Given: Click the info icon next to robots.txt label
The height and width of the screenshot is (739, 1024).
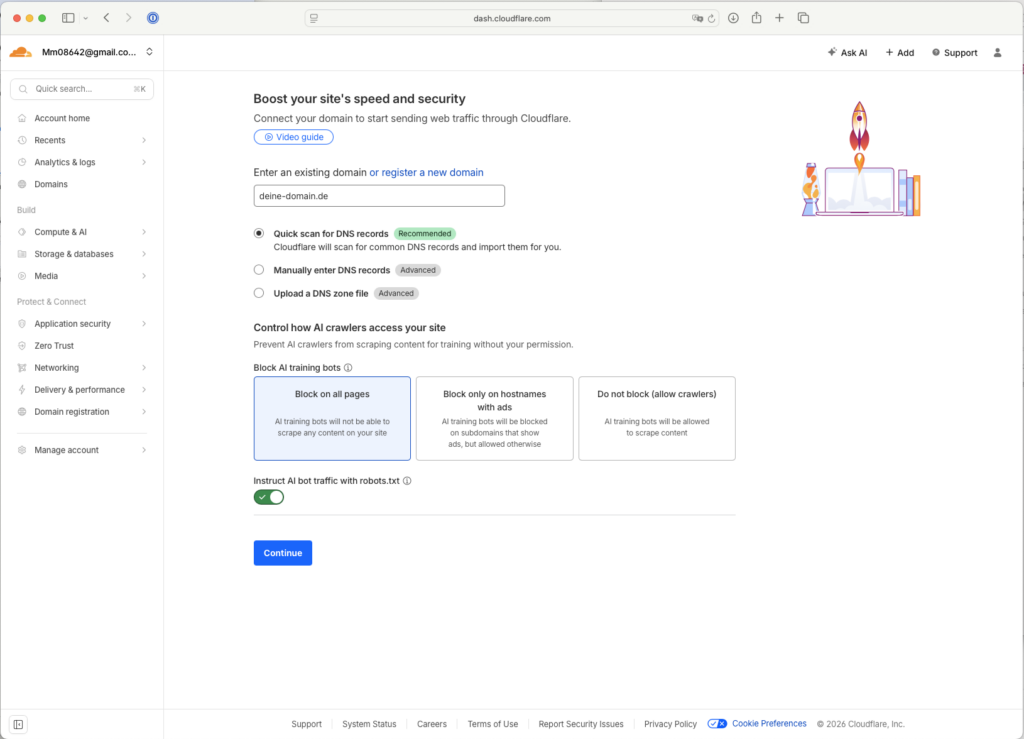Looking at the screenshot, I should tap(407, 481).
